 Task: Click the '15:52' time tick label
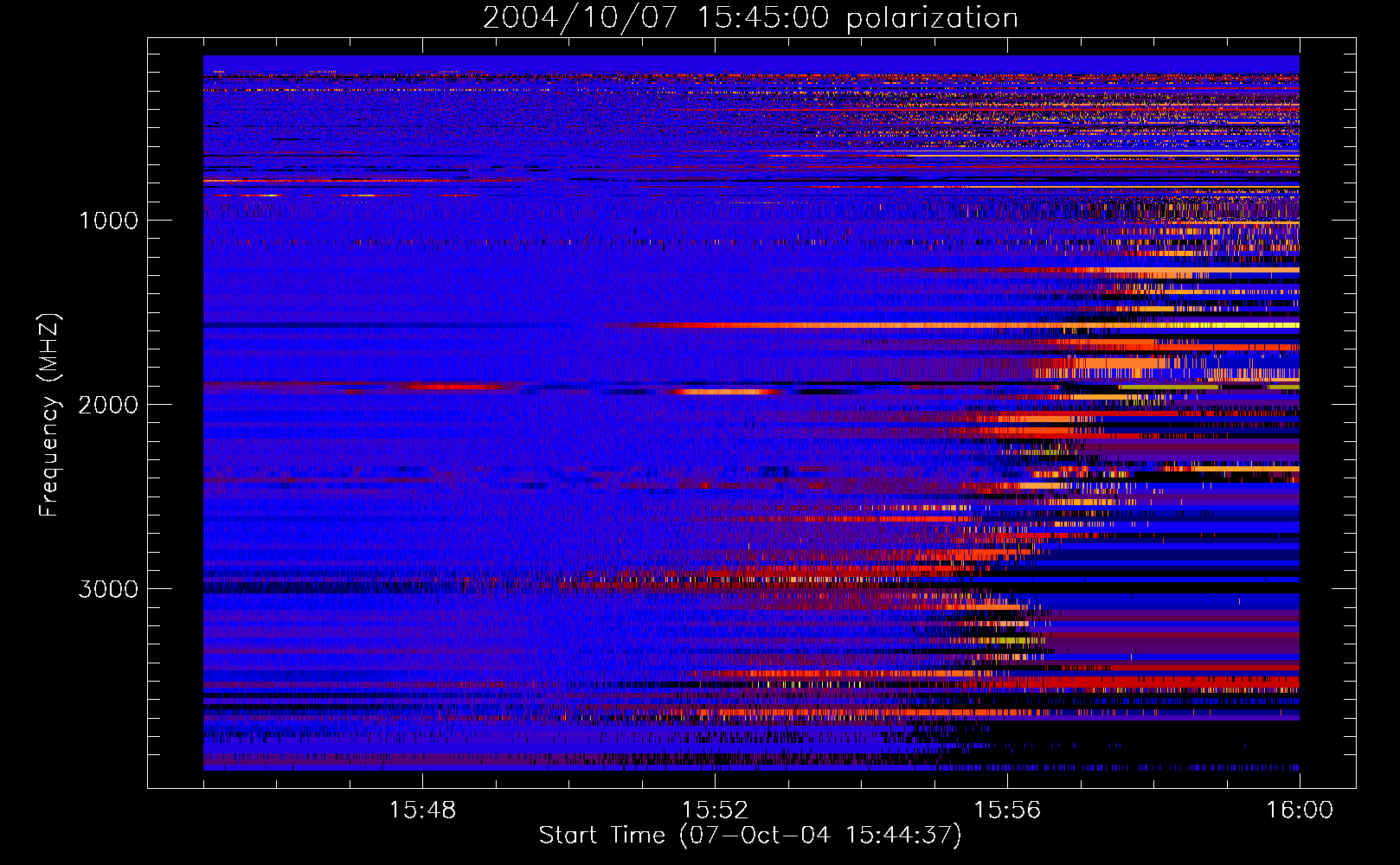[x=715, y=811]
